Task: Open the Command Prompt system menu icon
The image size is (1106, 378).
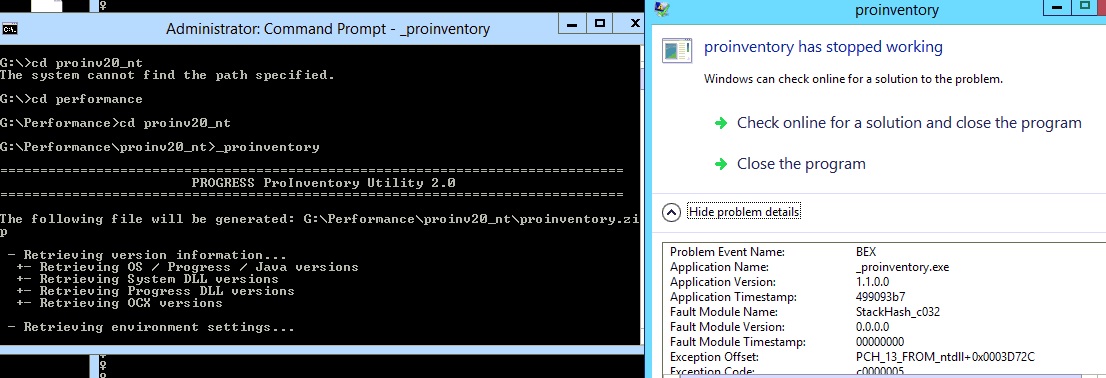Action: tap(10, 29)
